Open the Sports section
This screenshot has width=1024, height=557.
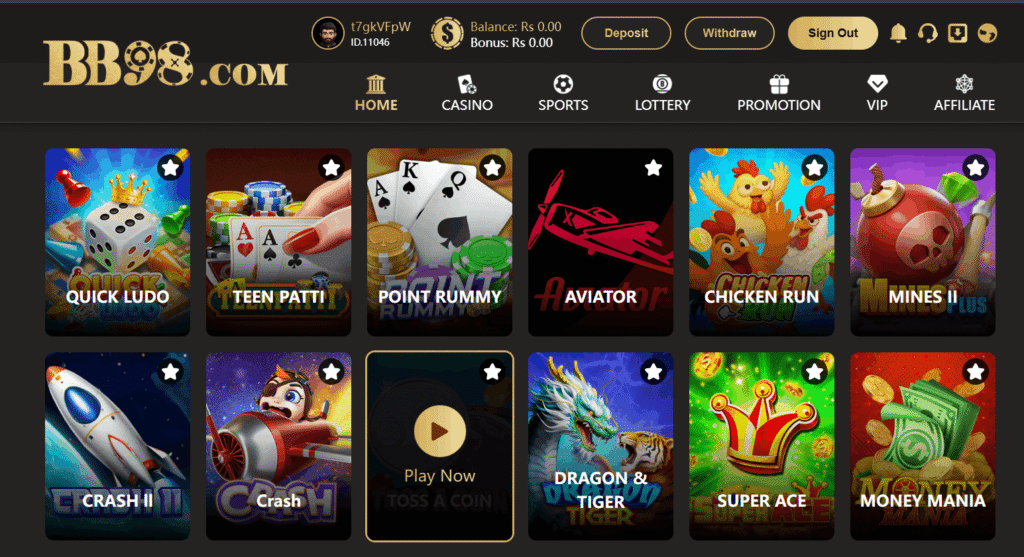pos(563,93)
